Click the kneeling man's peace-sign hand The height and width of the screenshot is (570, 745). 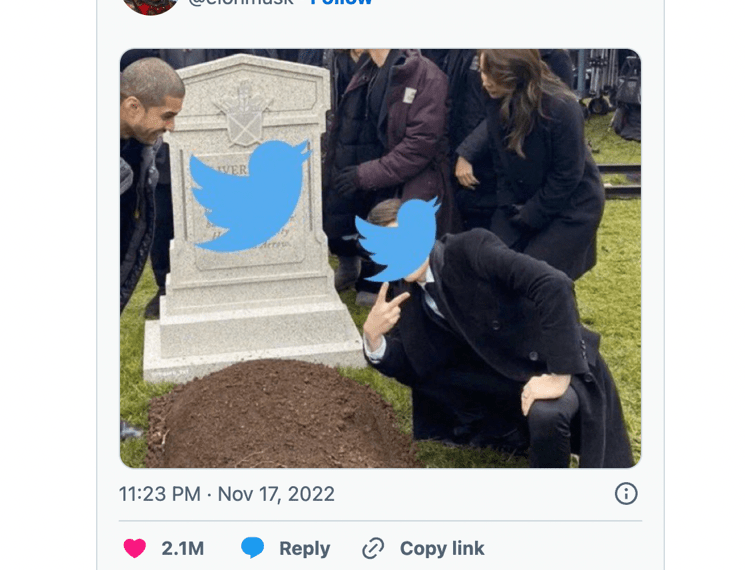384,314
